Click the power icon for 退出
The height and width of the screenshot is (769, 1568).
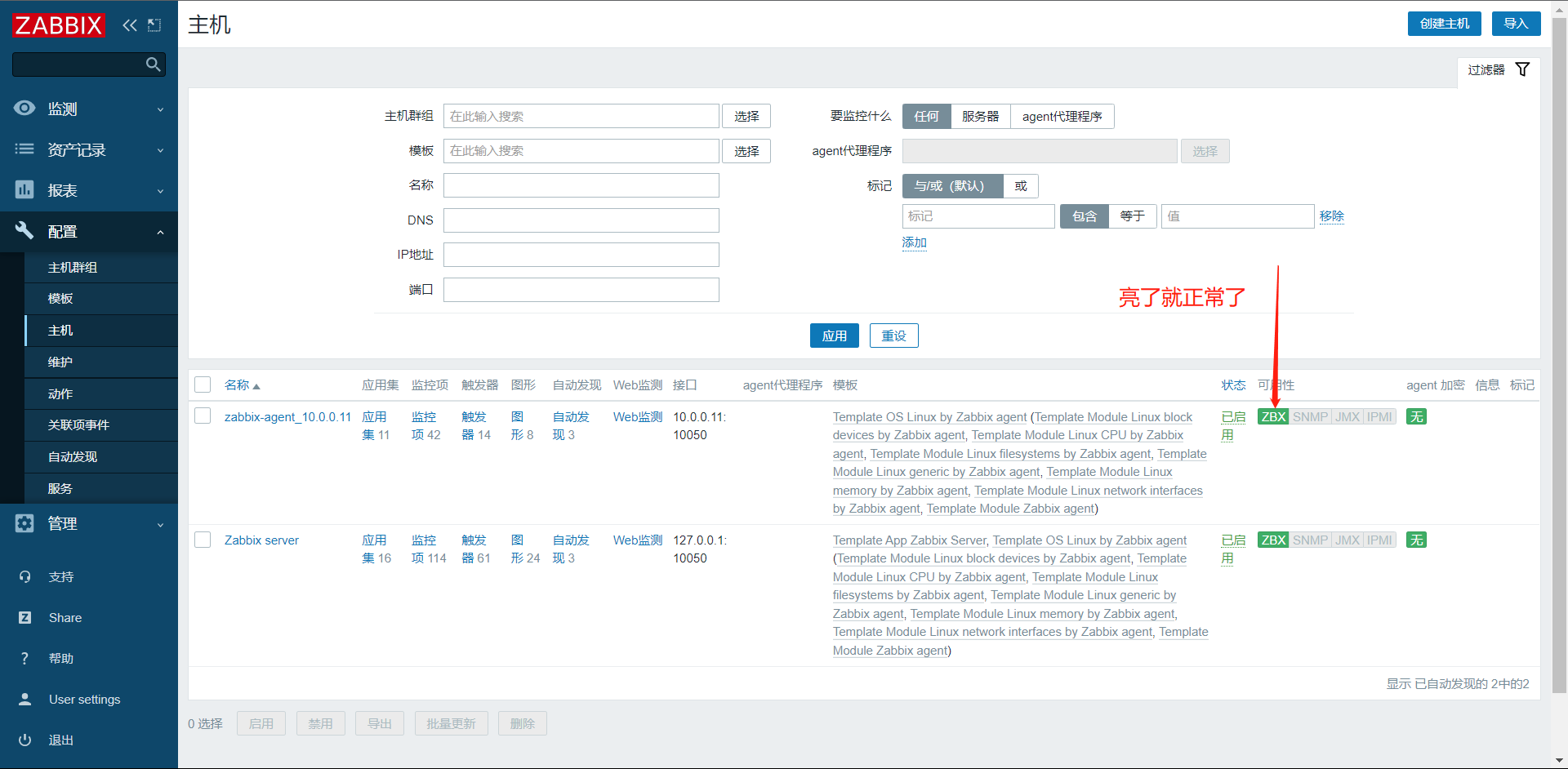[24, 740]
